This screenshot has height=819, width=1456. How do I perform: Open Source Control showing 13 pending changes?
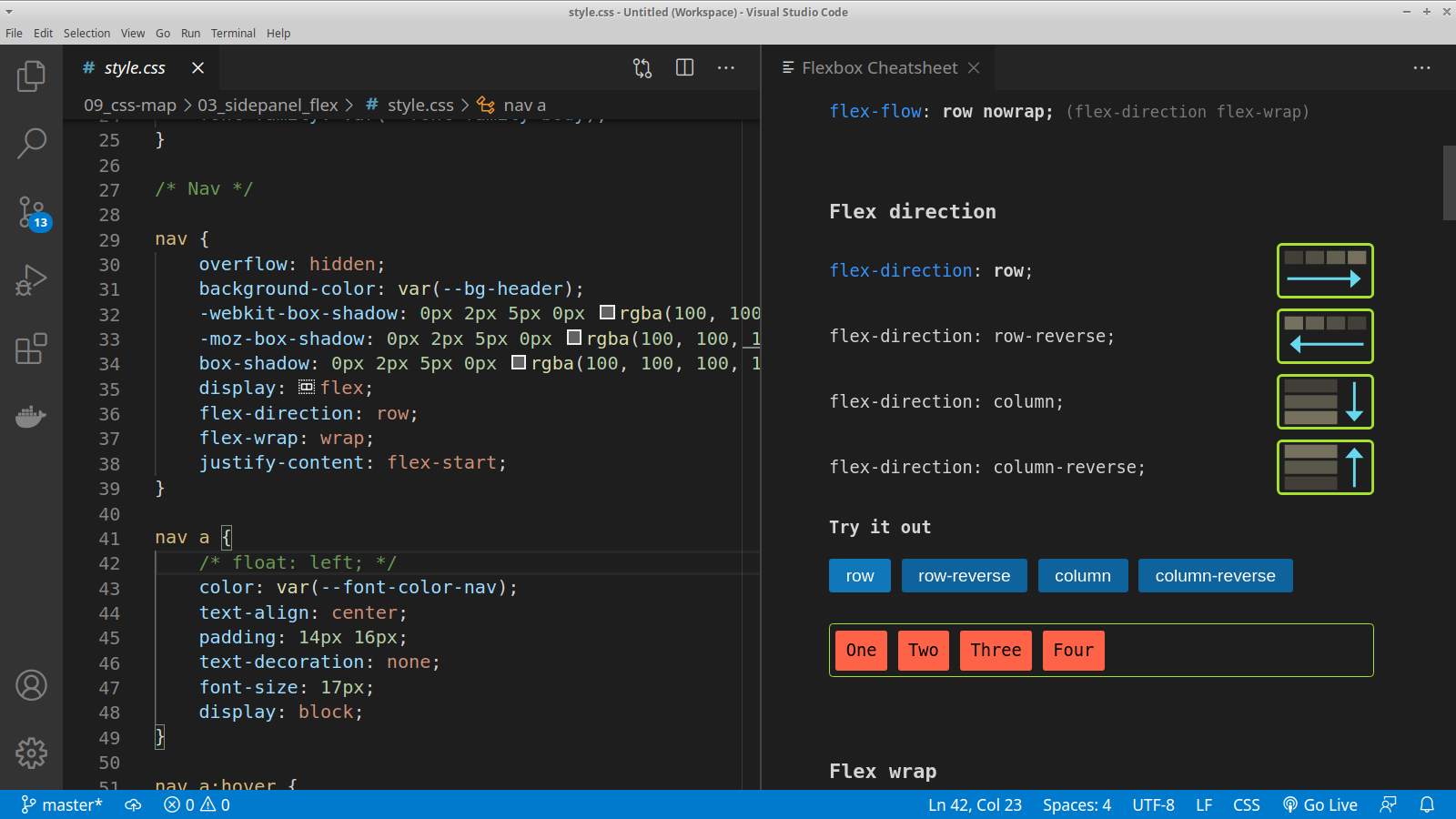click(32, 212)
